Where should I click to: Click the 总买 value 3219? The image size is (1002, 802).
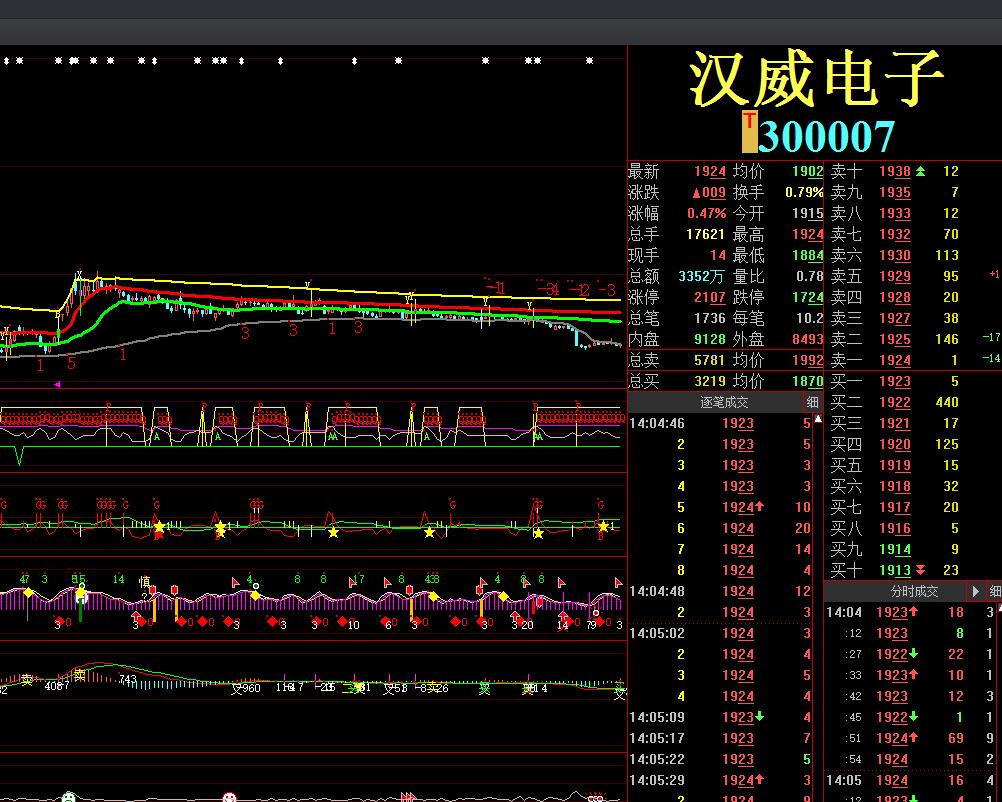[709, 382]
